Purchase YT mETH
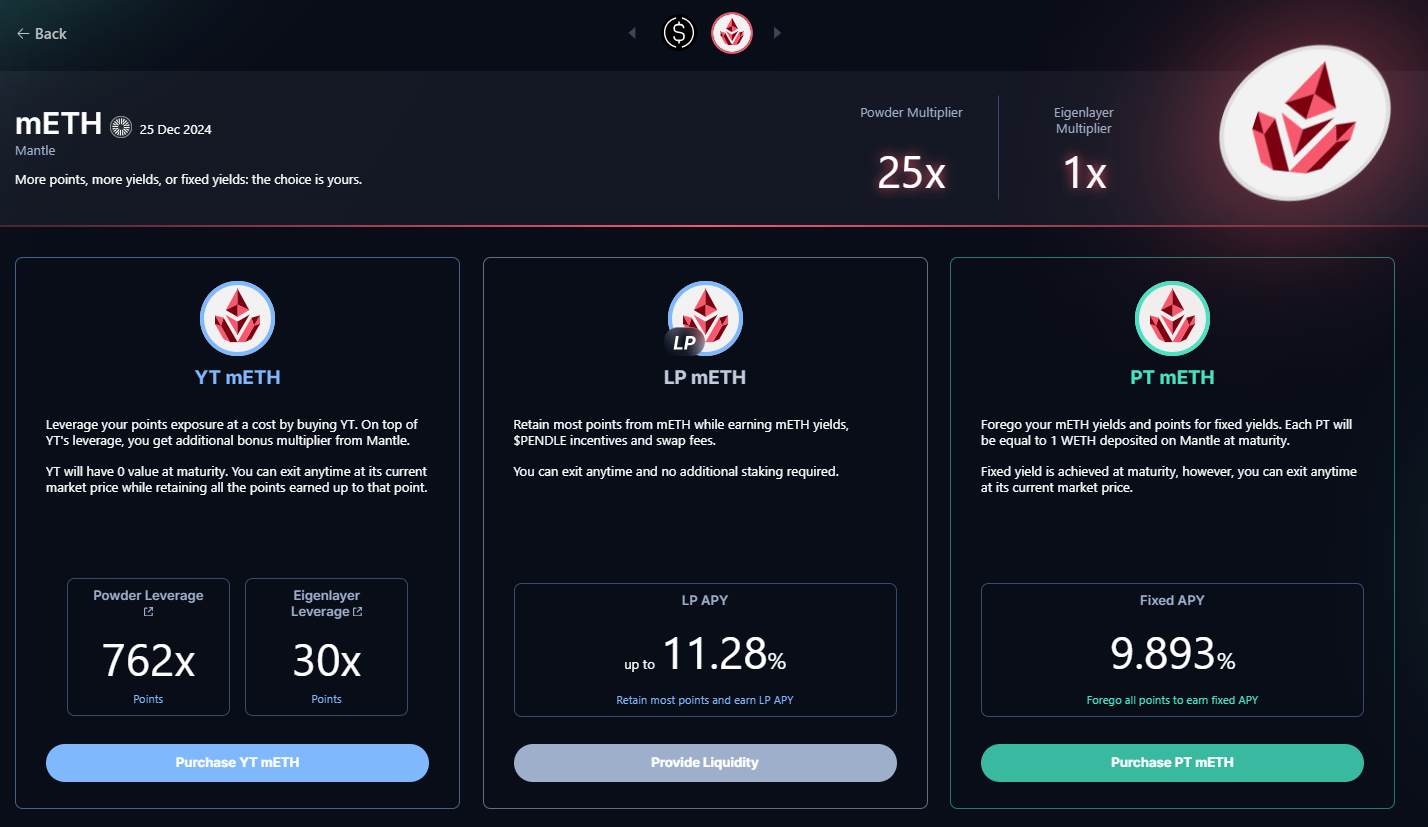 (237, 762)
